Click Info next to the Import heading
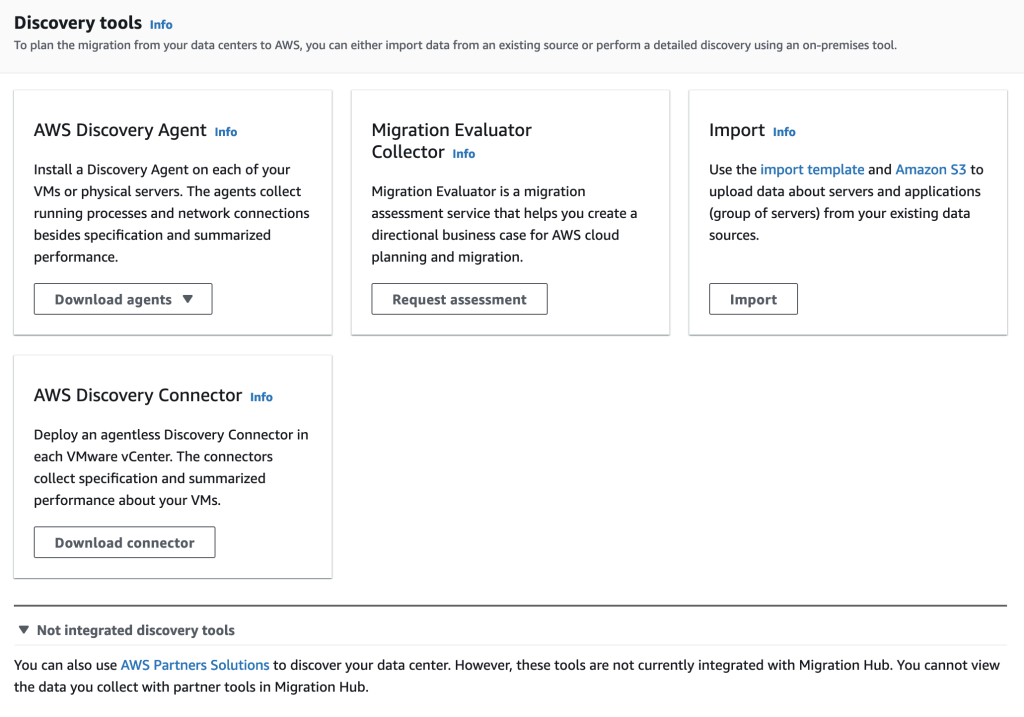 pos(784,131)
